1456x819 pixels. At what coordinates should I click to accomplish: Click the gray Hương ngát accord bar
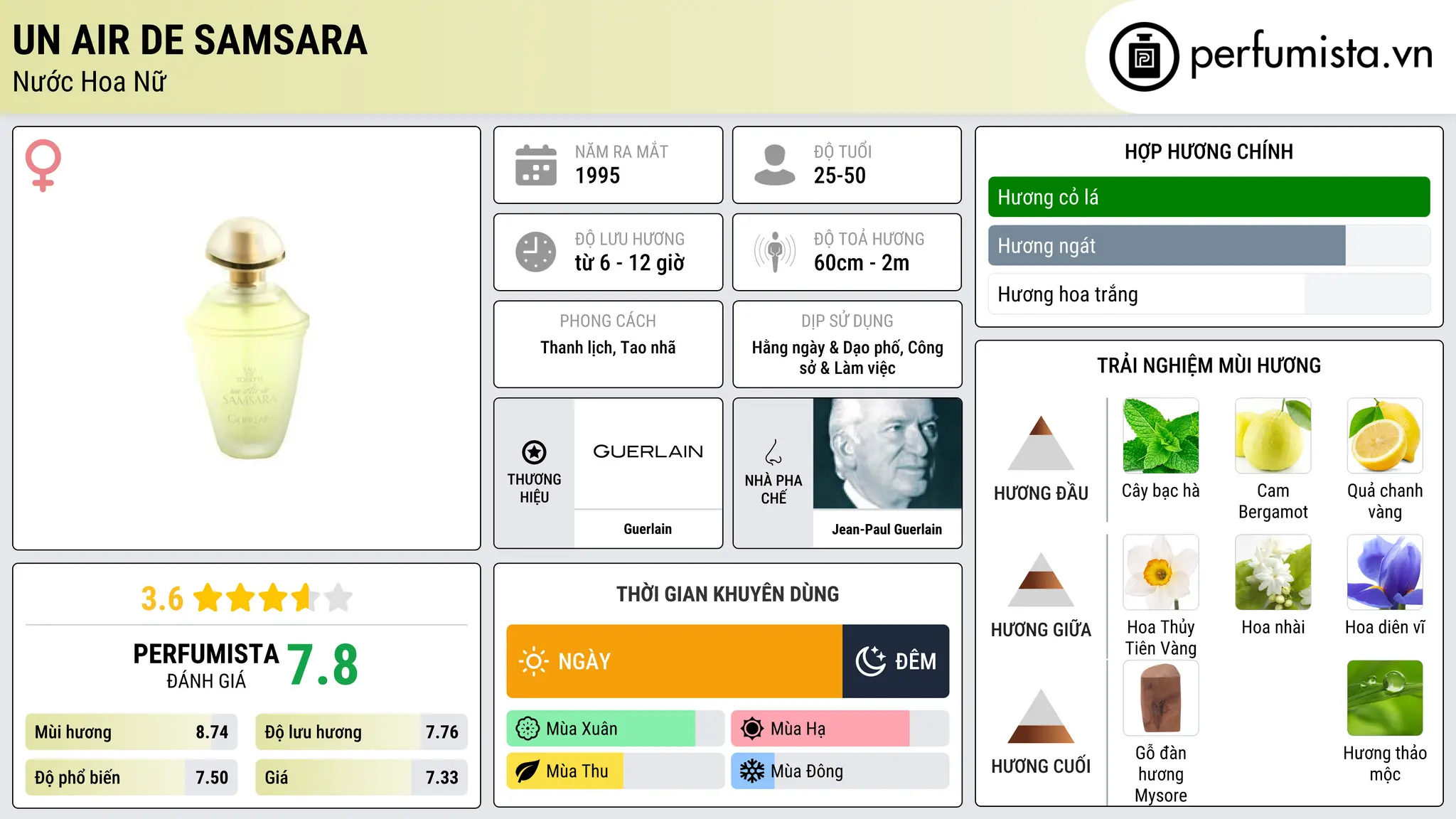pos(1209,245)
